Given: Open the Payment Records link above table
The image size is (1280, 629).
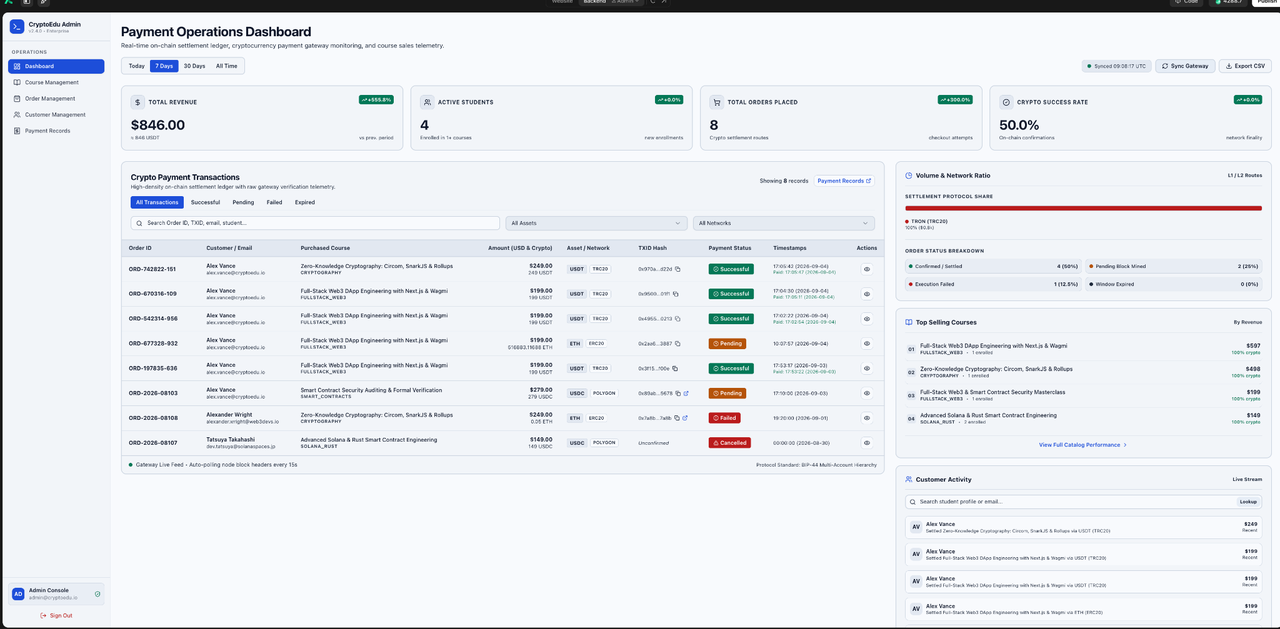Looking at the screenshot, I should (845, 181).
